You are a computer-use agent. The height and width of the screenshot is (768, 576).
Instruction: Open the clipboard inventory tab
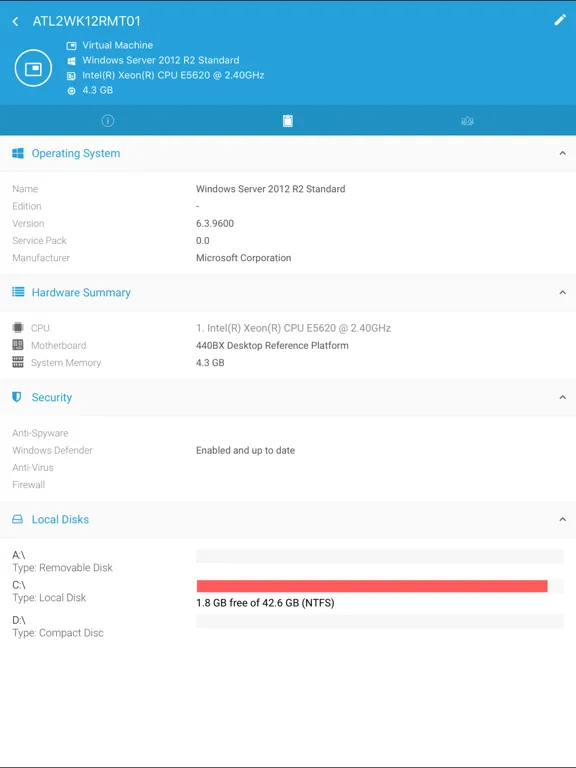[288, 120]
